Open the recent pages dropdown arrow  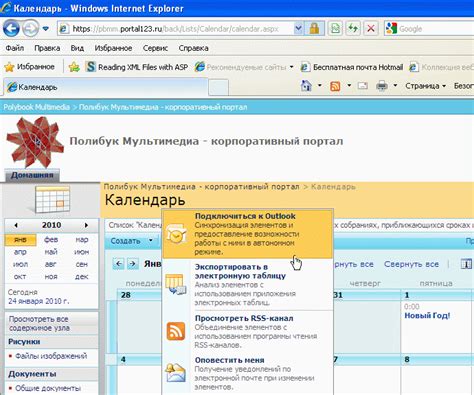[x=46, y=29]
